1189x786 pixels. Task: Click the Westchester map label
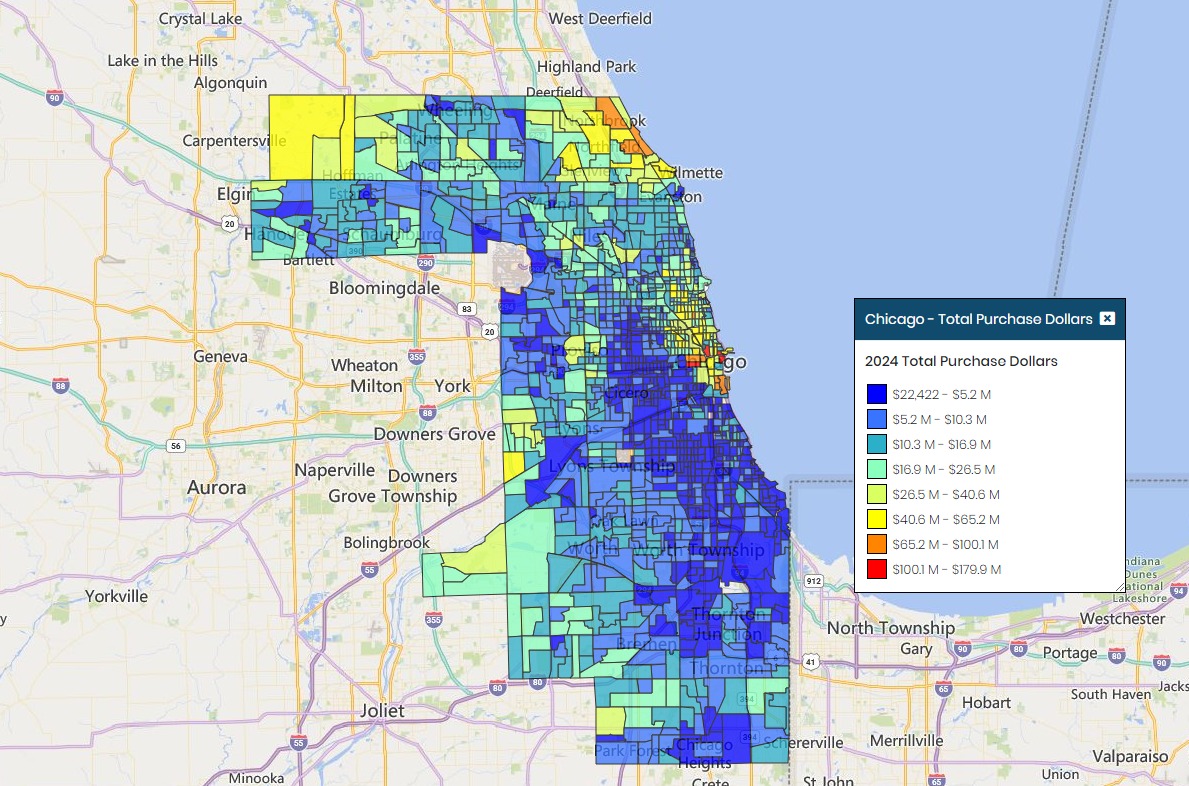1122,619
